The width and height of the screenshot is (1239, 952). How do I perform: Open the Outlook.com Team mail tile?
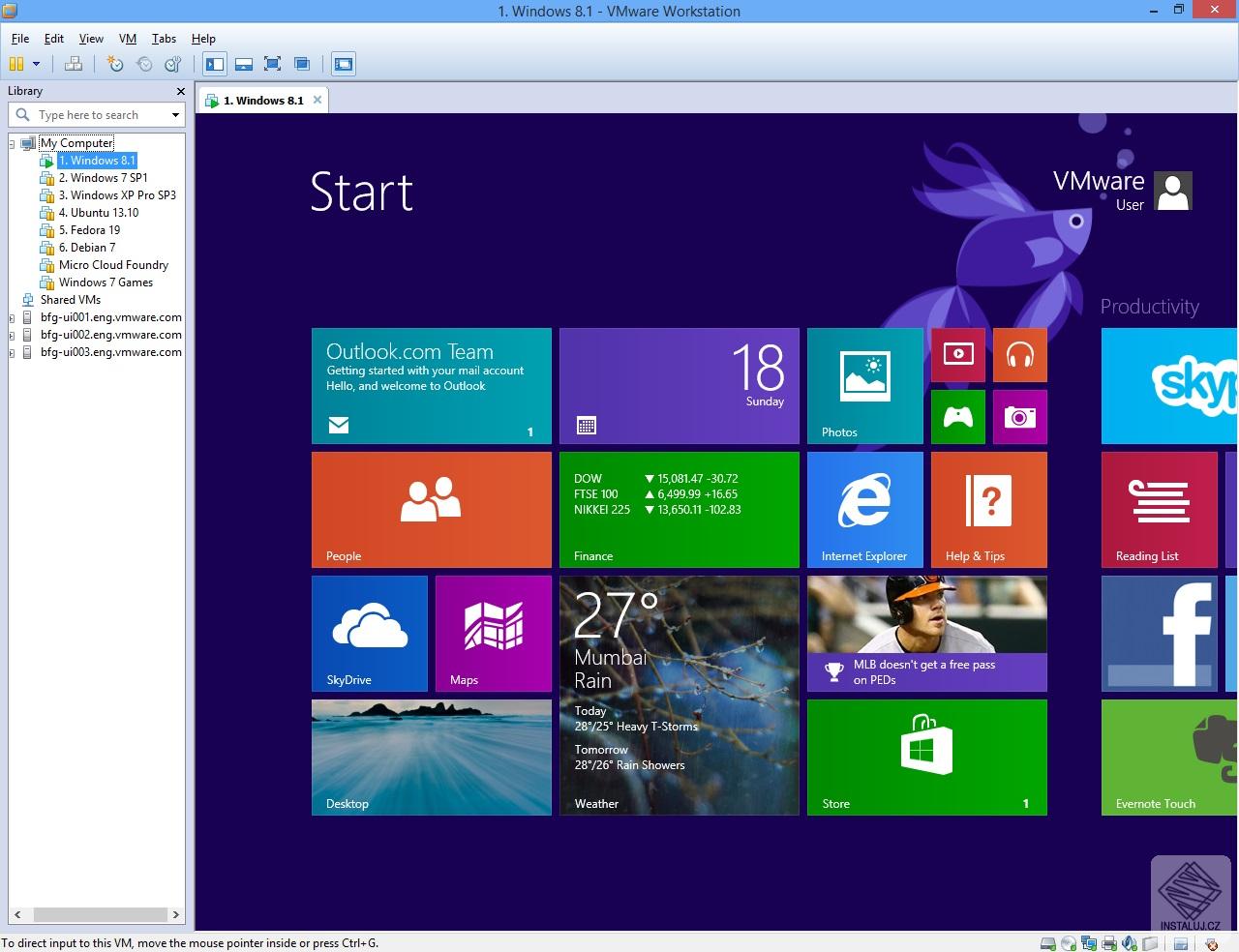[x=432, y=386]
